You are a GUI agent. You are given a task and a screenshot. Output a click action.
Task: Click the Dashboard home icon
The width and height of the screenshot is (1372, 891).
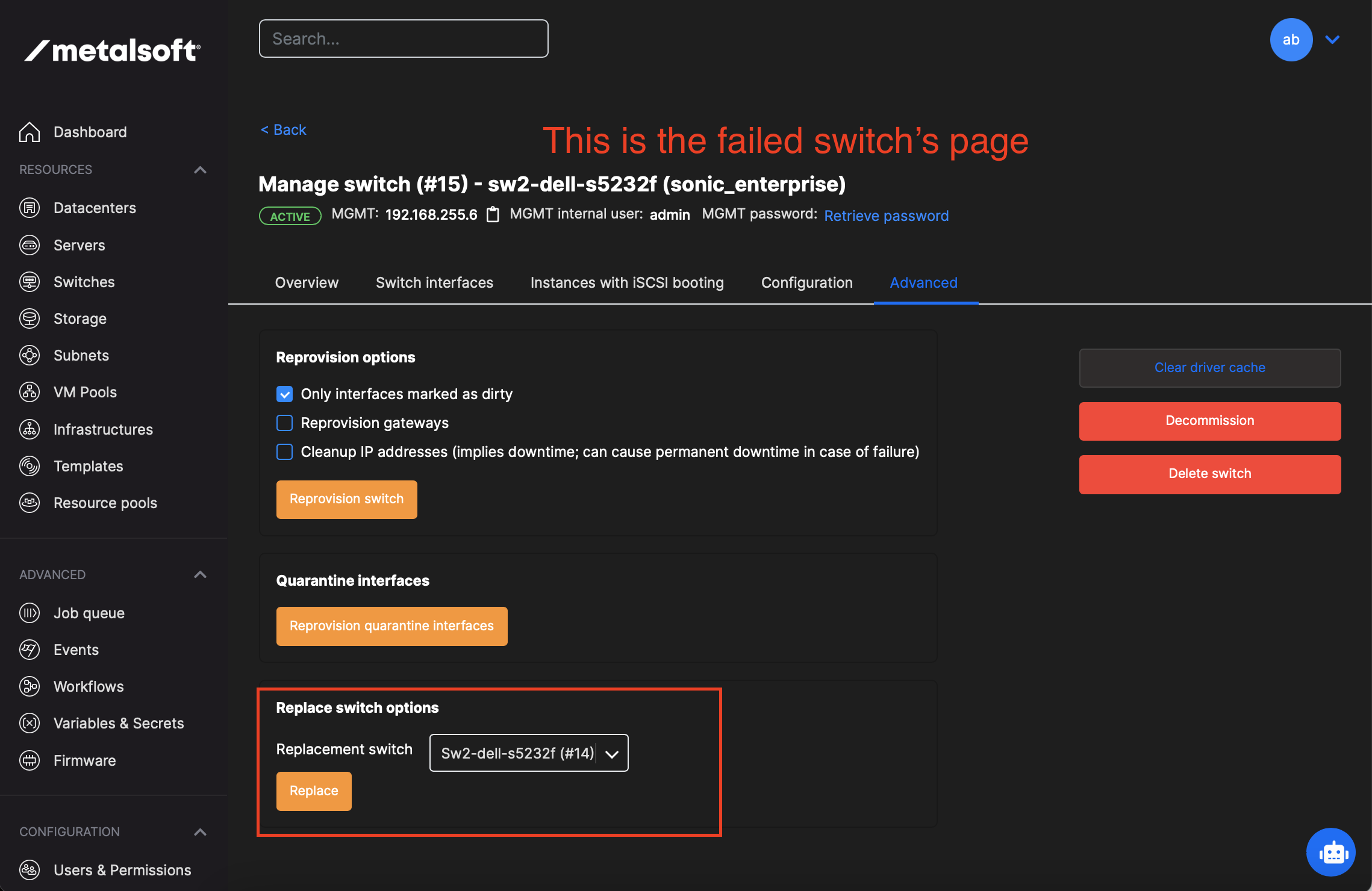[x=30, y=132]
